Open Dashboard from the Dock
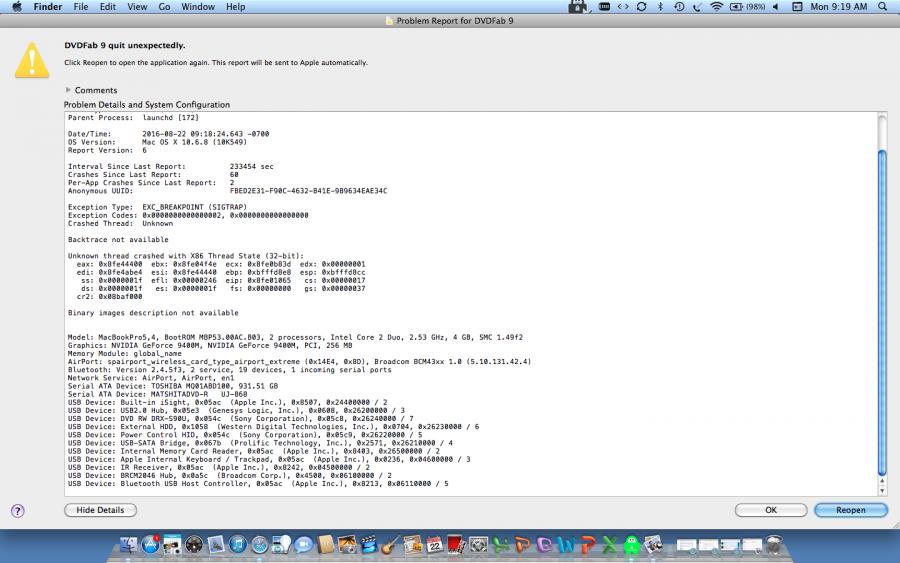 coord(194,544)
